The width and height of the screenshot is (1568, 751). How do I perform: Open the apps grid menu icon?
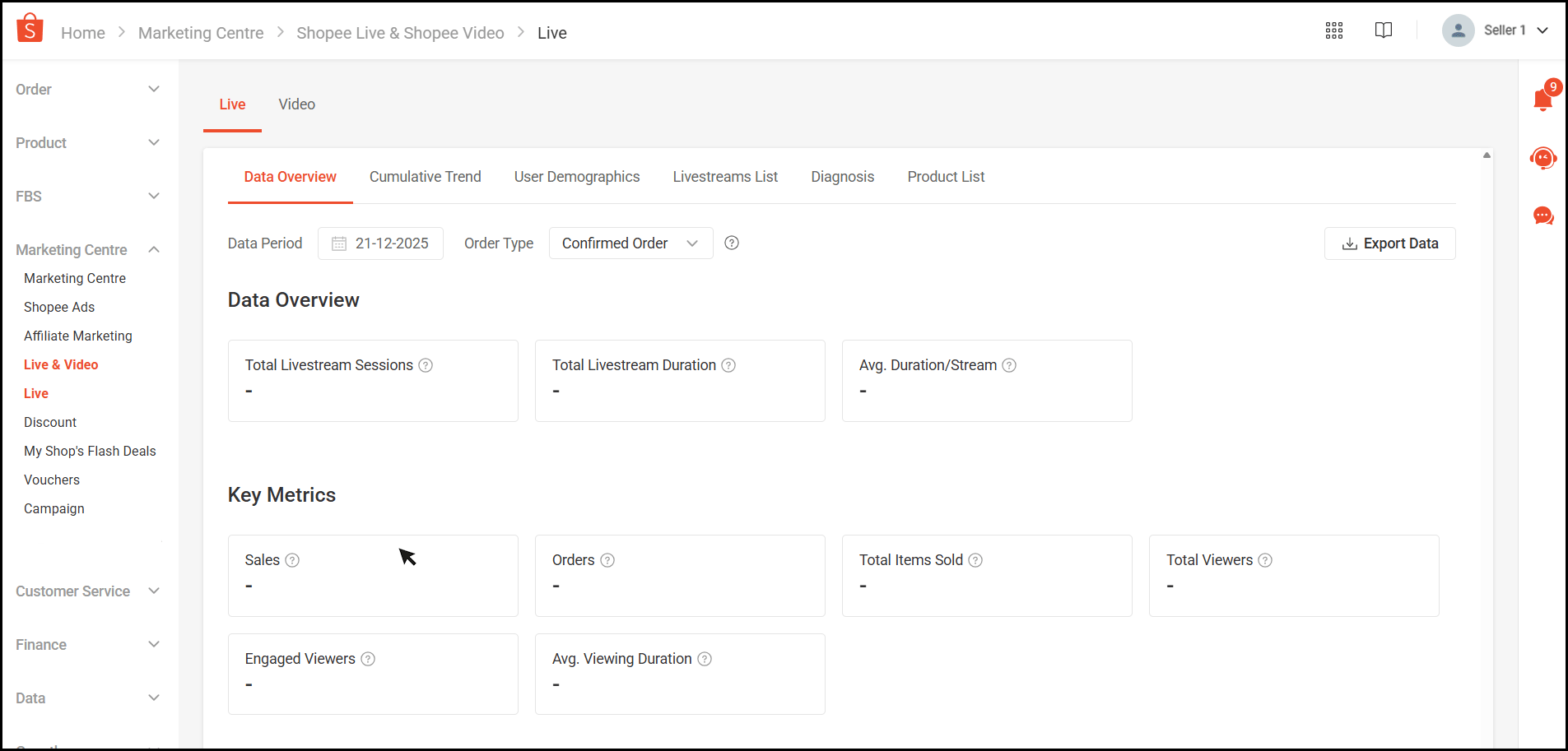click(1334, 30)
